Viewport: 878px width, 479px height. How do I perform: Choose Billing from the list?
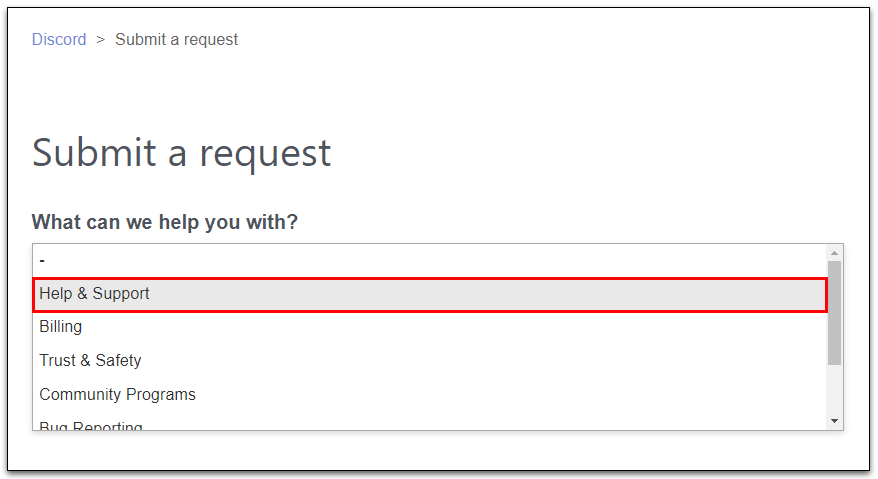61,327
